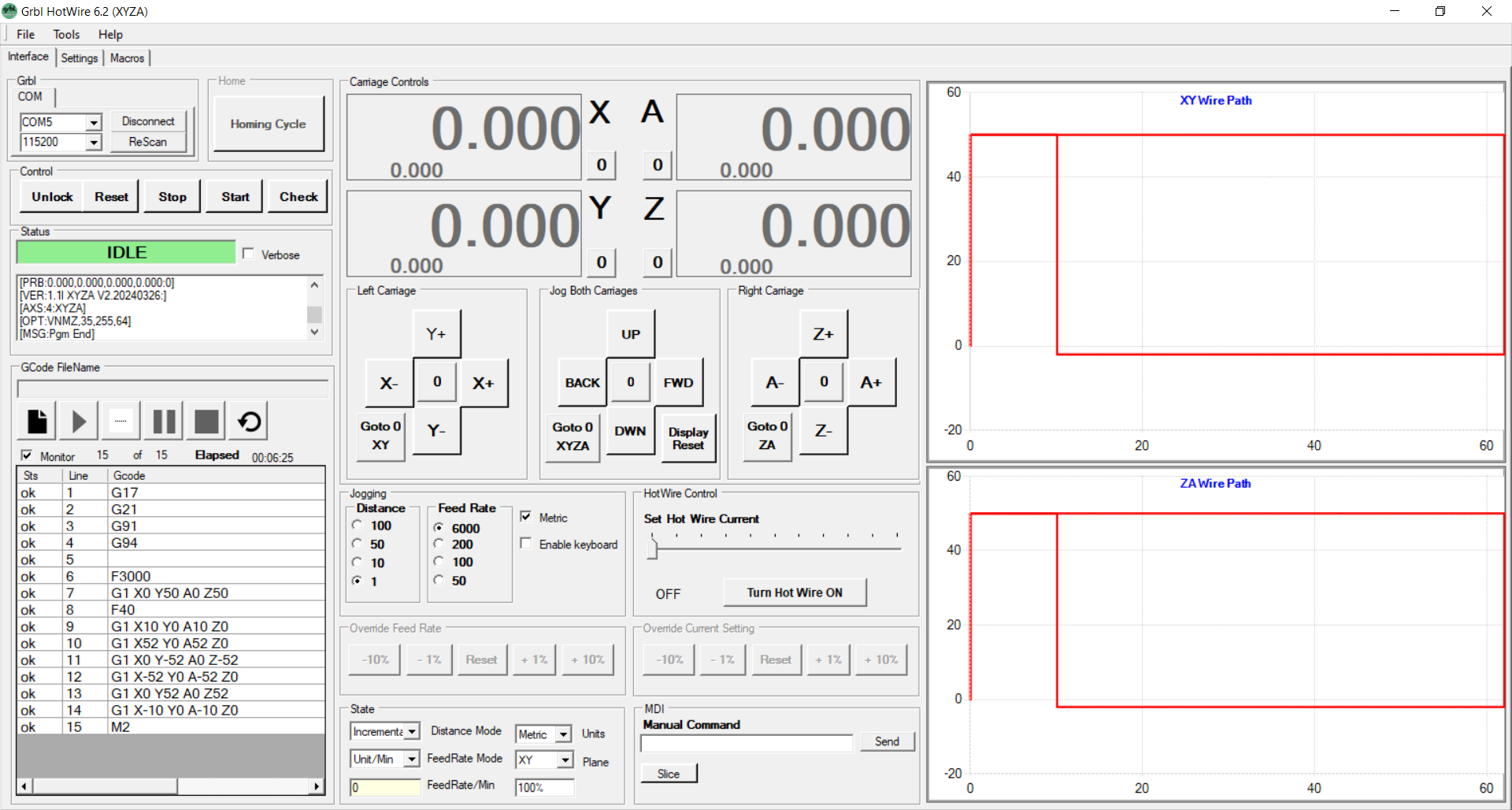The width and height of the screenshot is (1512, 810).
Task: Open the Tools menu
Action: [66, 35]
